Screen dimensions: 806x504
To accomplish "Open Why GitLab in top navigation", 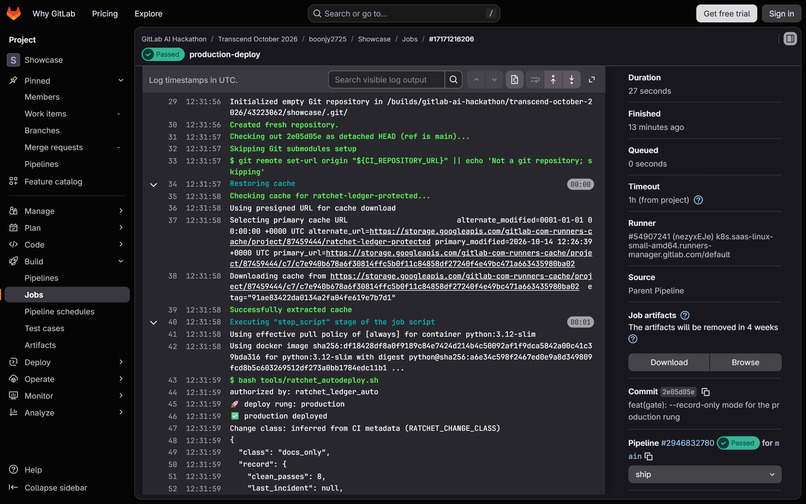I will tap(53, 14).
